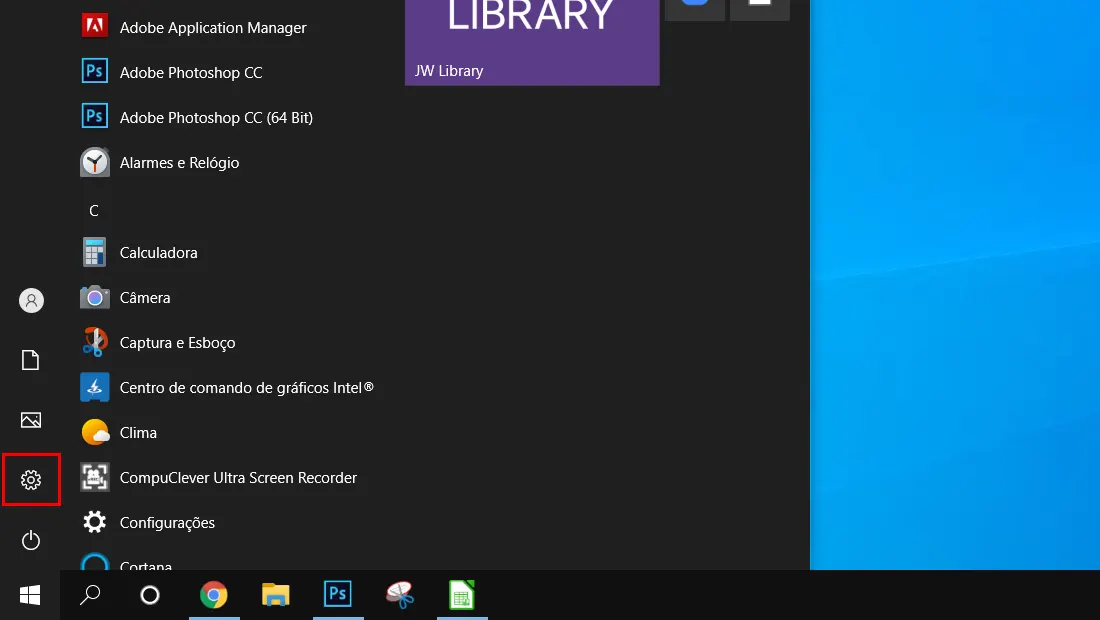Launch Adobe Photoshop CC (64 Bit) icon
The image size is (1100, 620).
tap(95, 116)
